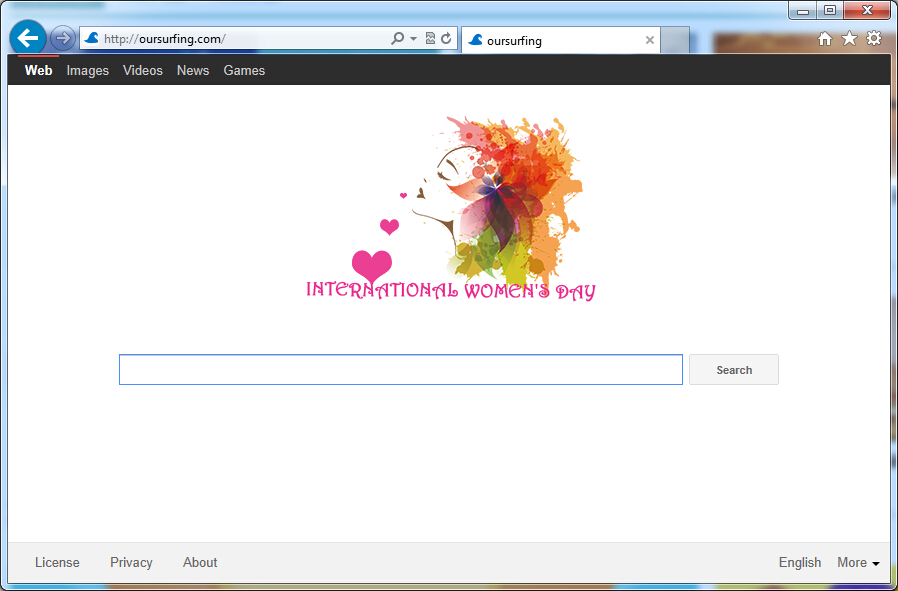Maximize the browser window
This screenshot has height=591, width=898.
coord(830,10)
